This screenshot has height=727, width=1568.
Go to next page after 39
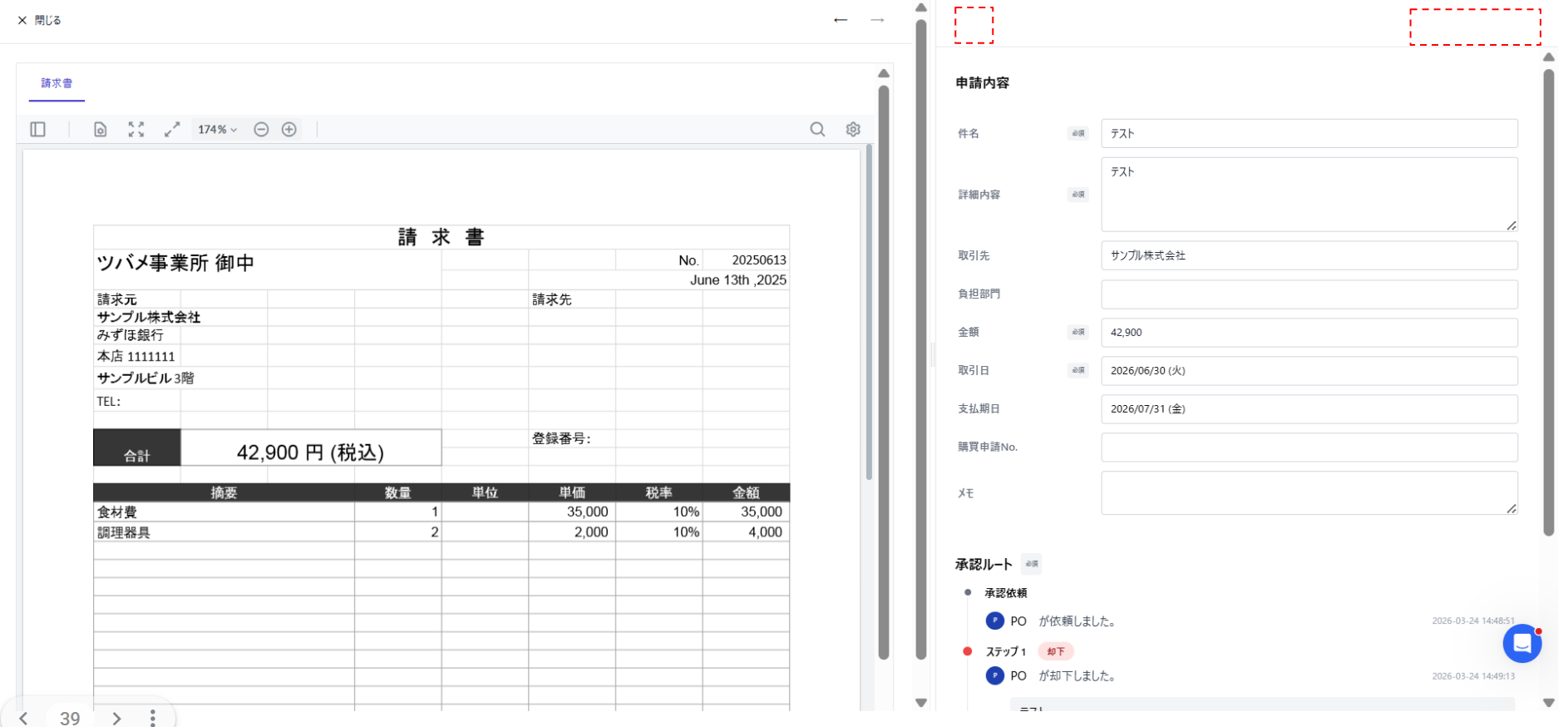[x=116, y=718]
